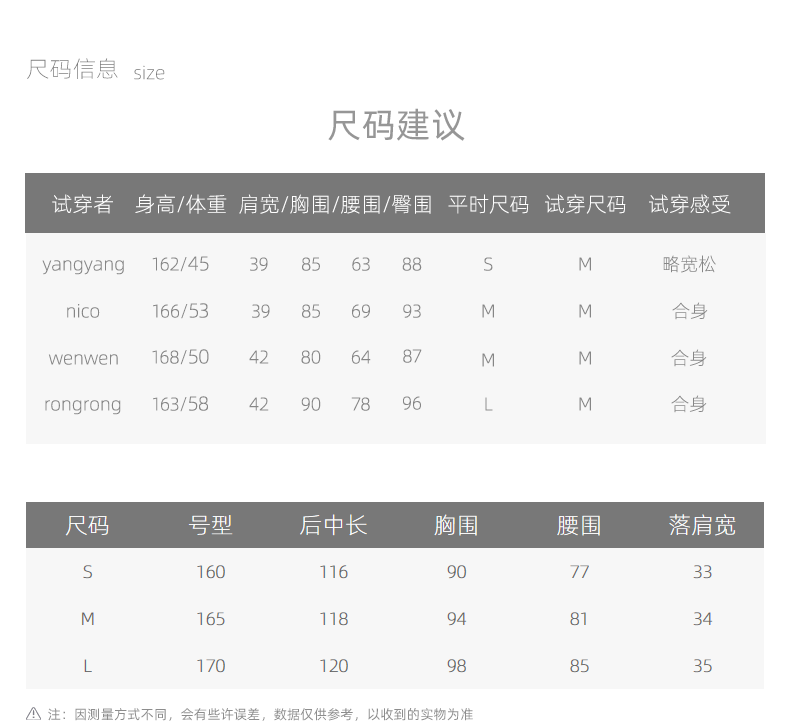
Task: Click the 试穿尺码 column header
Action: point(585,205)
